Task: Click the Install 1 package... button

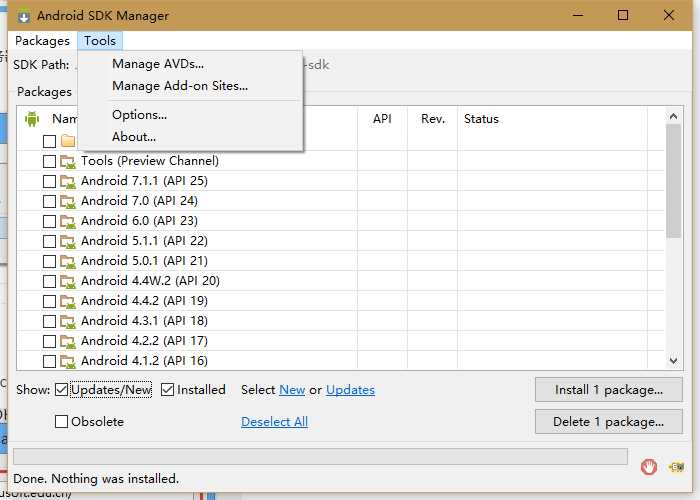Action: pos(609,390)
